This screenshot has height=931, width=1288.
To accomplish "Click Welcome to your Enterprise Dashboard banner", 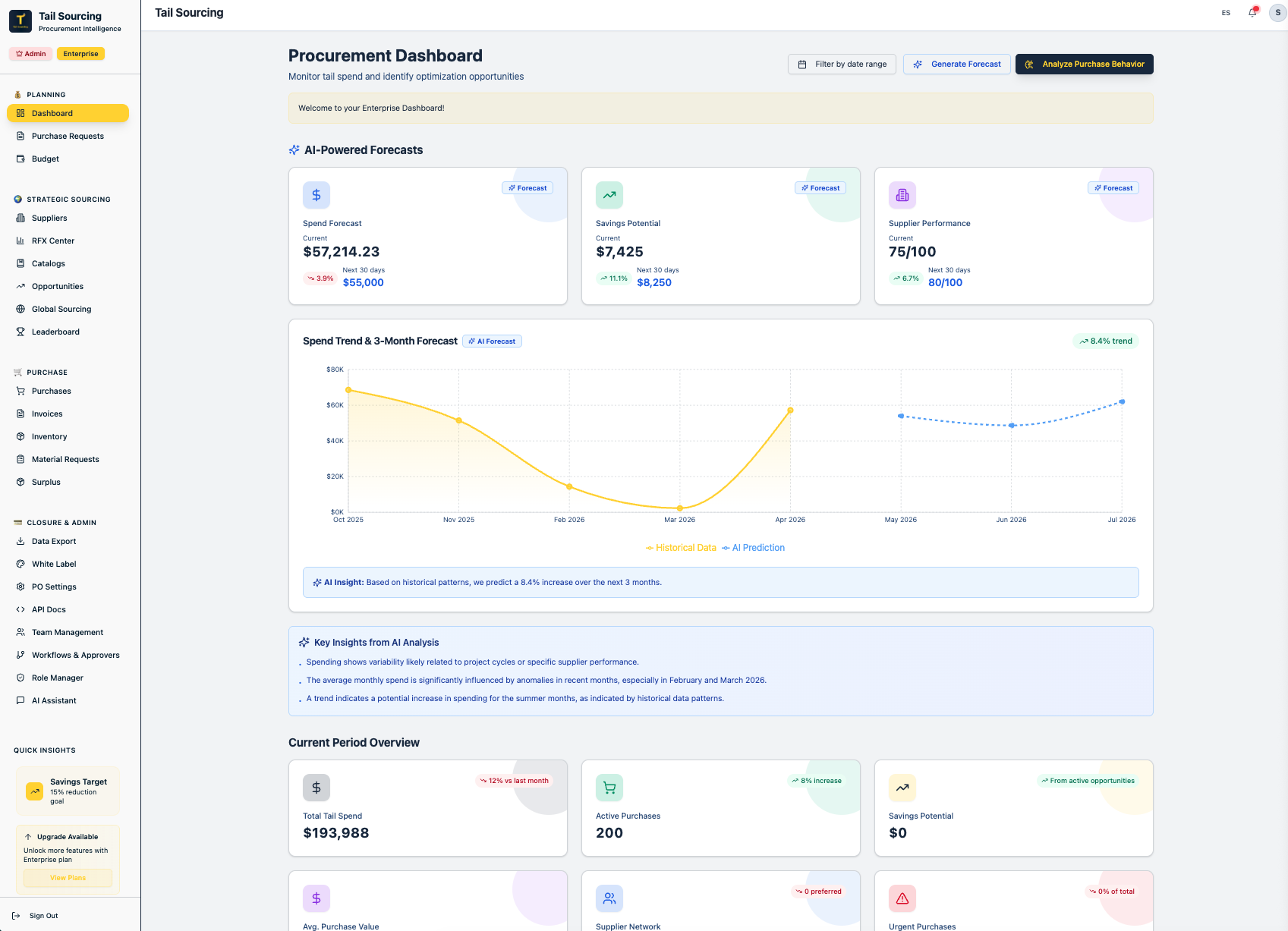I will [720, 109].
